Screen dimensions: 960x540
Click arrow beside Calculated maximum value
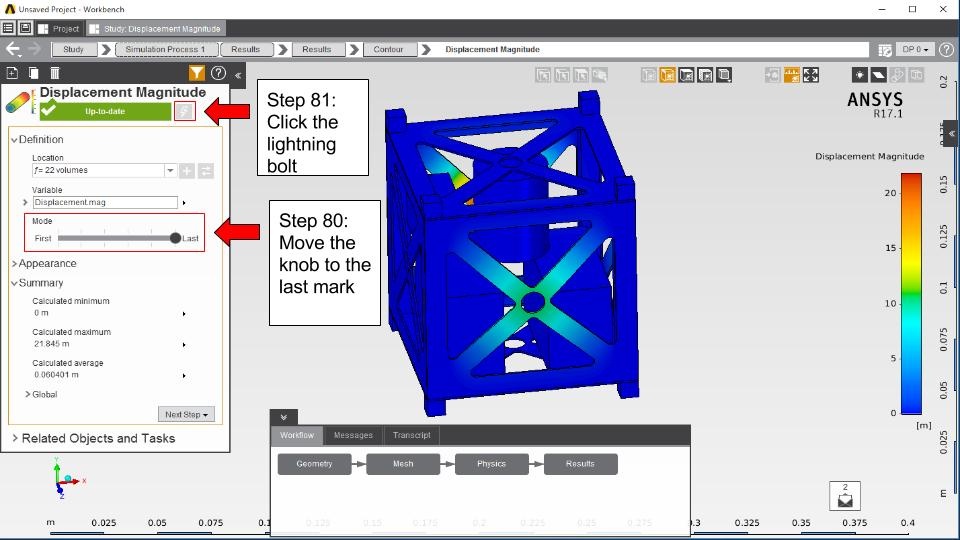pyautogui.click(x=184, y=345)
